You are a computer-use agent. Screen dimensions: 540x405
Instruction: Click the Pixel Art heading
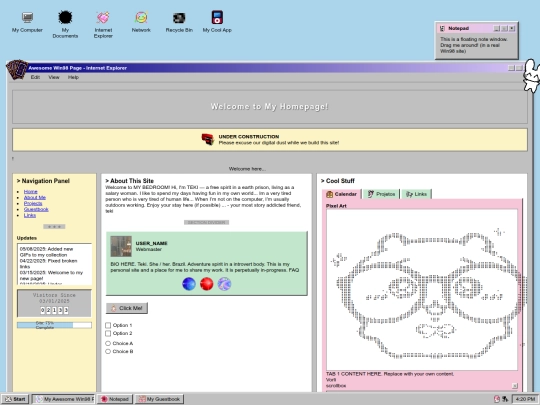(x=336, y=206)
